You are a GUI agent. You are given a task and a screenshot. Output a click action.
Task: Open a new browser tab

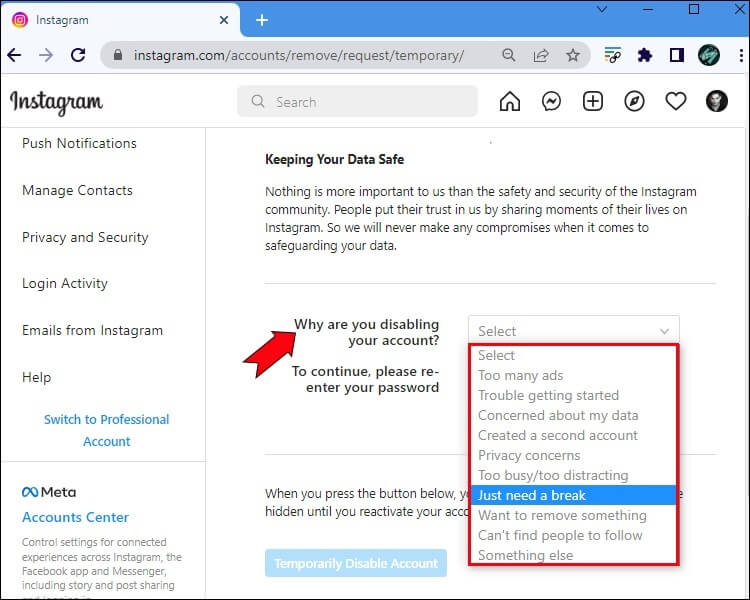[262, 20]
